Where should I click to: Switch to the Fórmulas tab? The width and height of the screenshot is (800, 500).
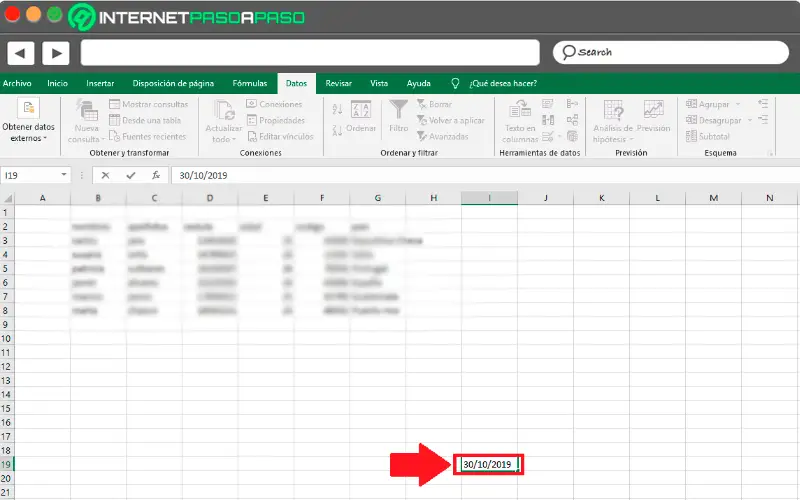coord(249,83)
